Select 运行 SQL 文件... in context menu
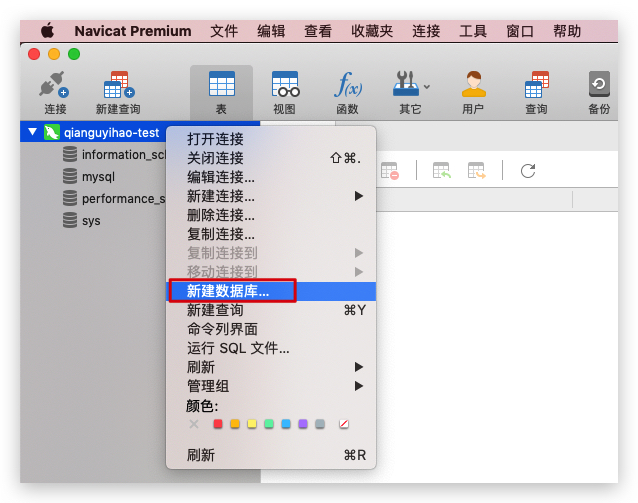Viewport: 638px width, 503px height. [x=238, y=348]
